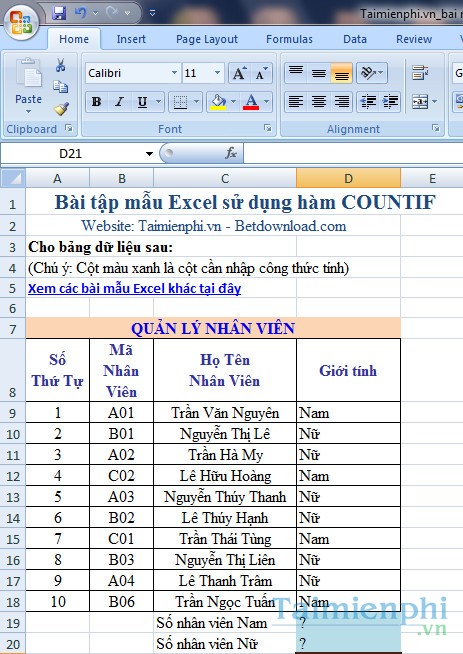Save the workbook using the floppy icon
Viewport: 463px width, 654px height.
[59, 13]
